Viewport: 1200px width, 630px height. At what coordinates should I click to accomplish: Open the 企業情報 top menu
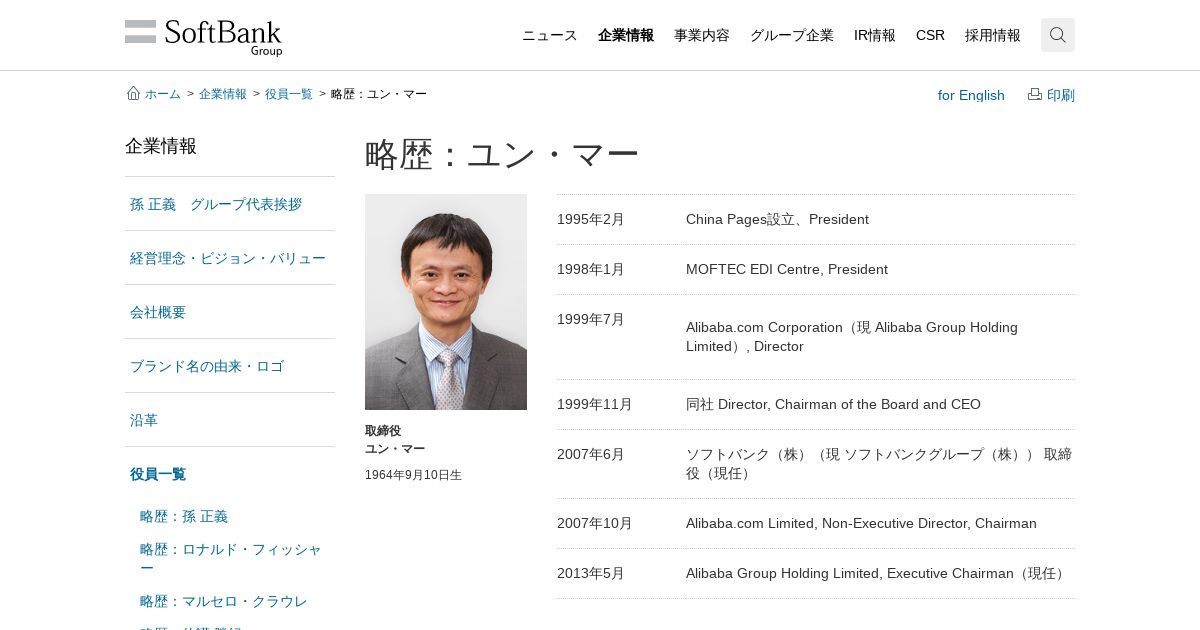pyautogui.click(x=626, y=35)
